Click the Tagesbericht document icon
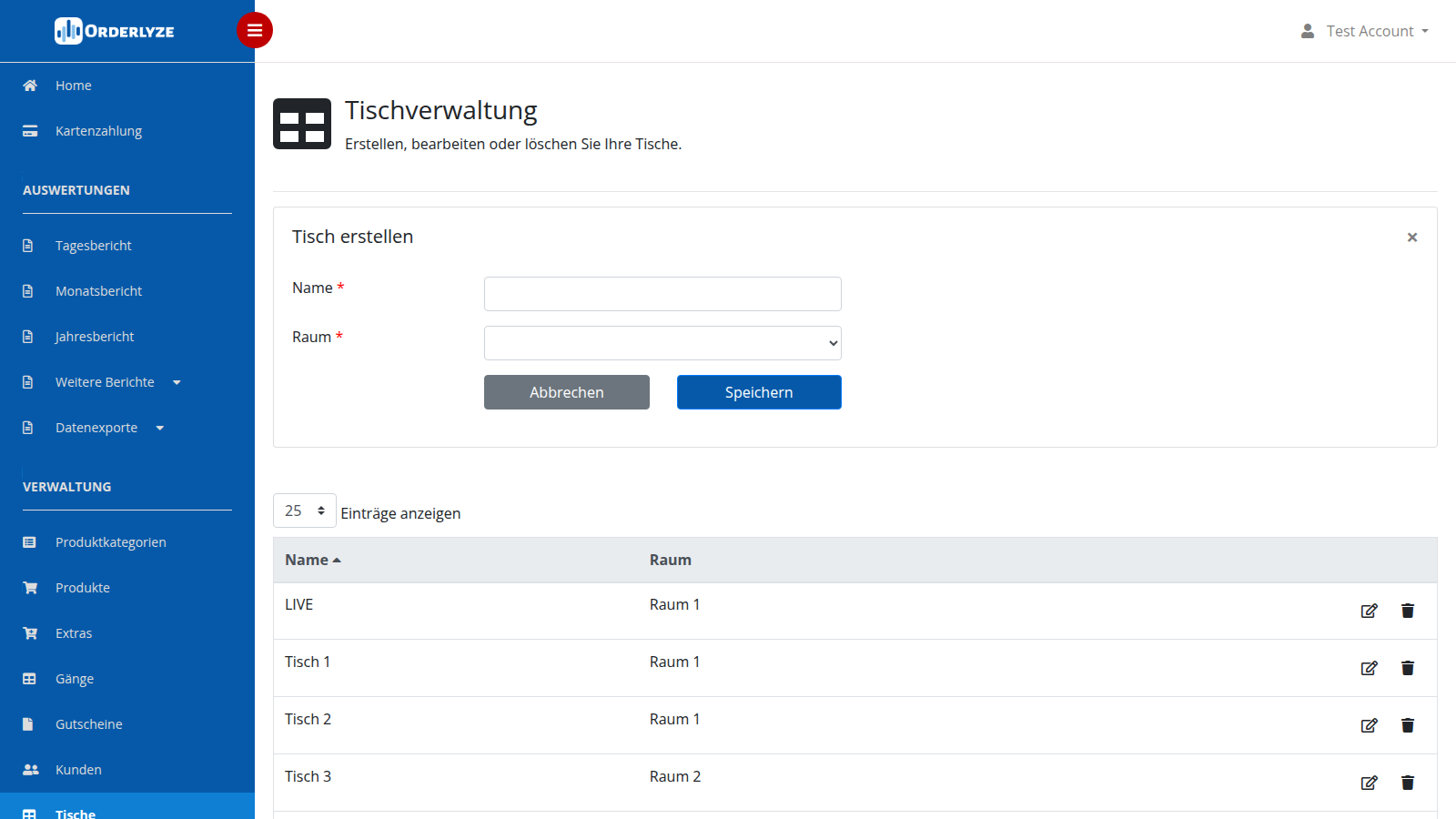The image size is (1456, 819). (28, 246)
